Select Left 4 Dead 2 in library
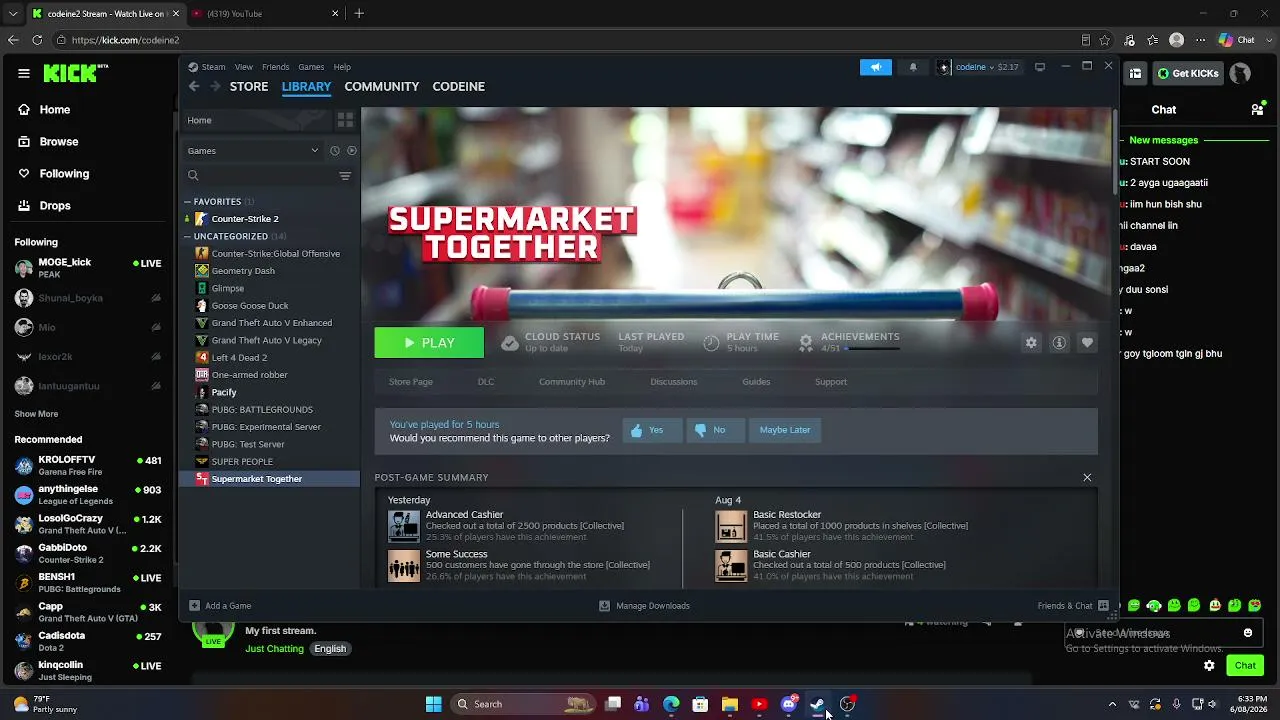 coord(239,358)
